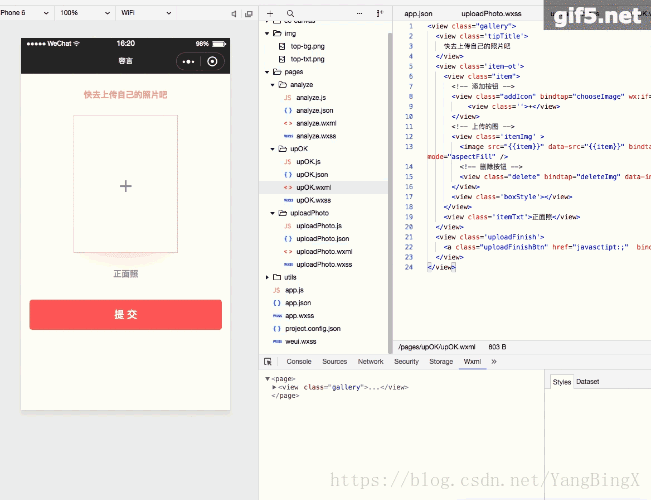Open app.js file

coord(294,290)
